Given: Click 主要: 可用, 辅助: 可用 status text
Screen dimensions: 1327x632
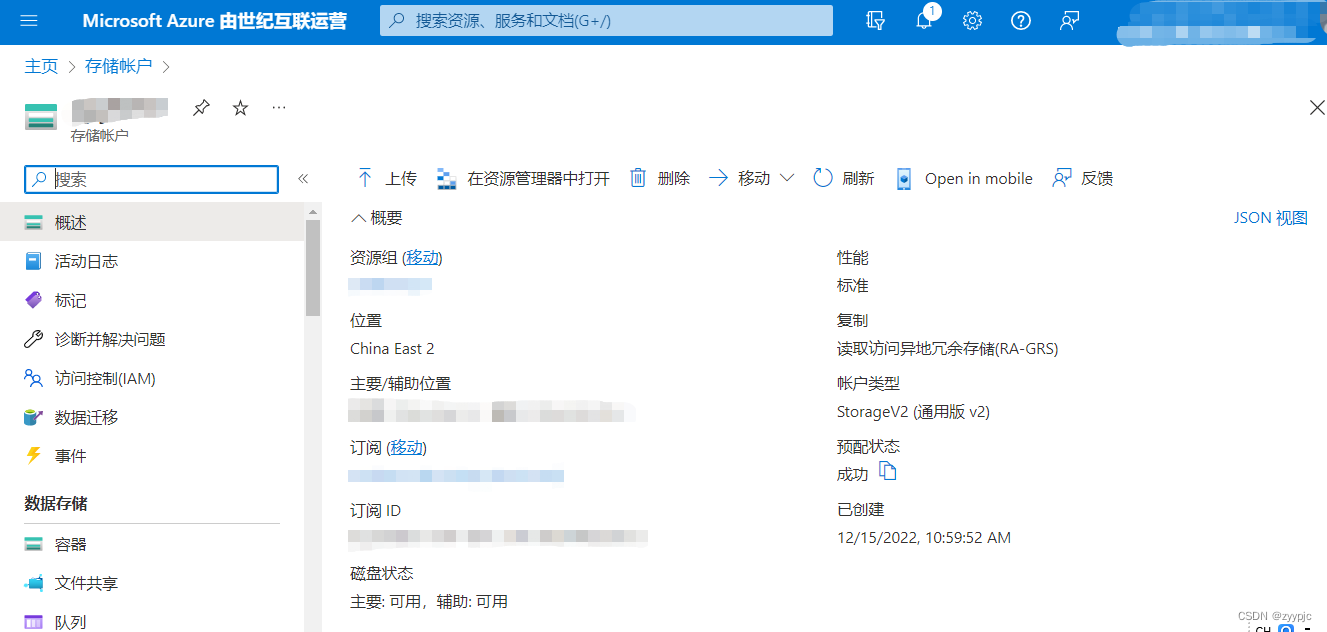Looking at the screenshot, I should point(429,601).
